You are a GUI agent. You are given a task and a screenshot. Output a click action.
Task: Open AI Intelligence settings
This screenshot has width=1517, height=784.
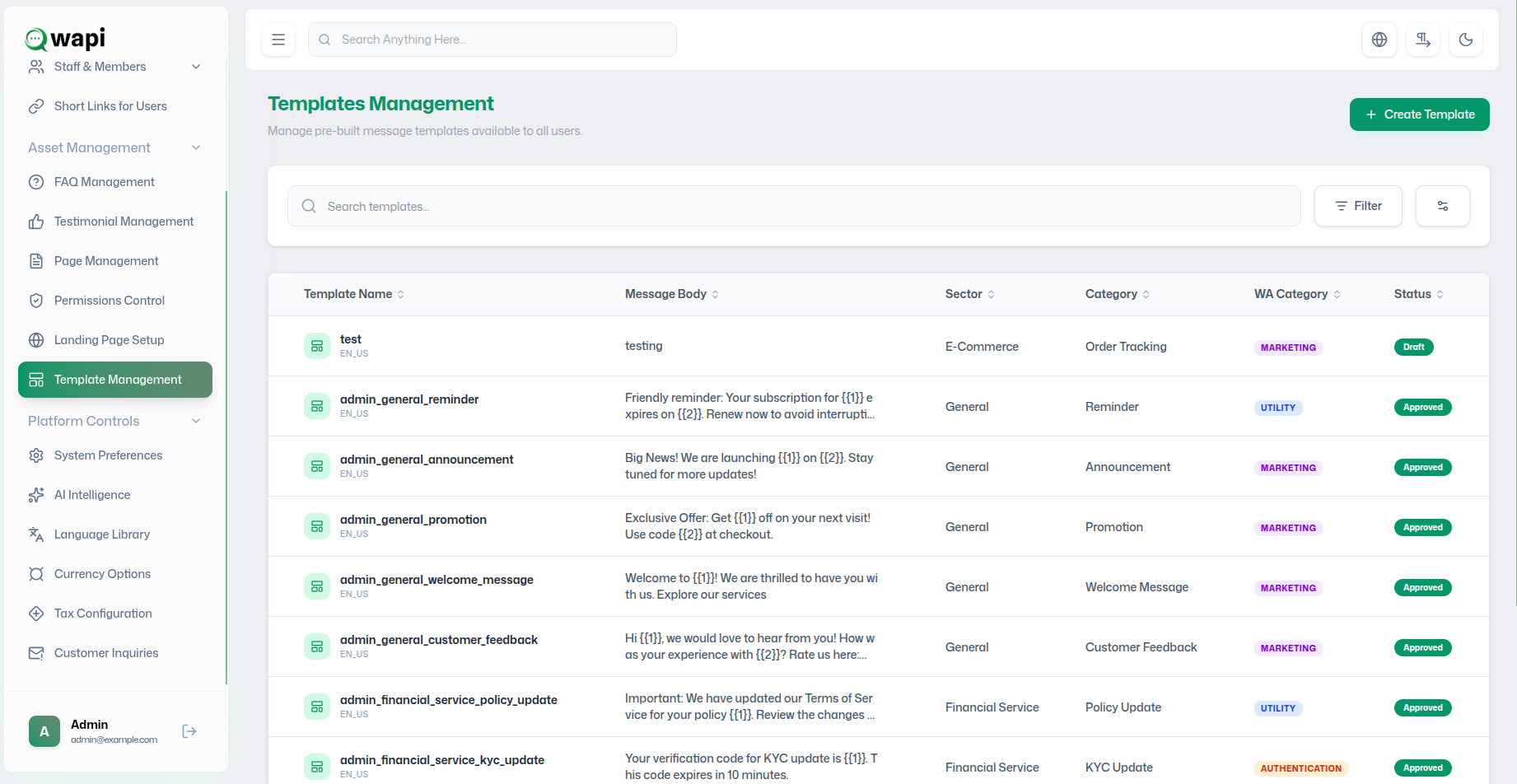[x=115, y=495]
